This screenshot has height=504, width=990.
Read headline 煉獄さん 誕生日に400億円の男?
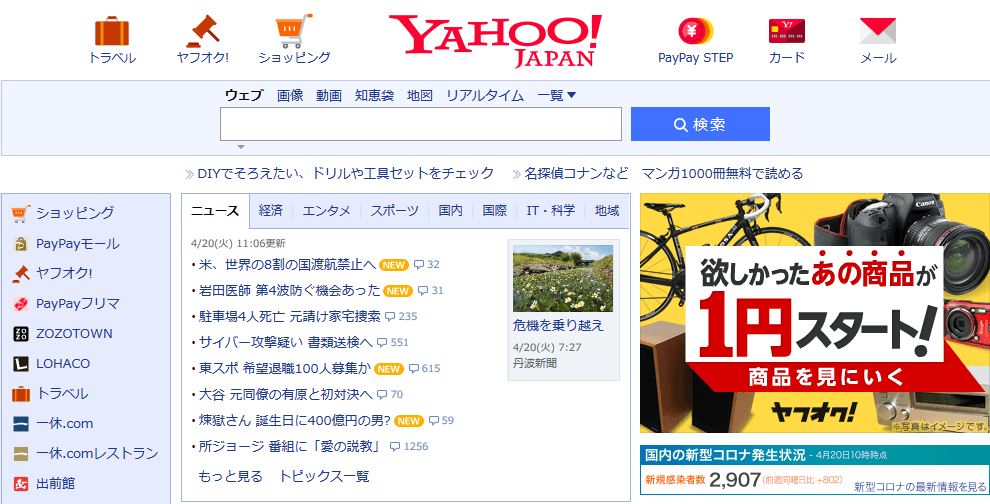tap(295, 421)
